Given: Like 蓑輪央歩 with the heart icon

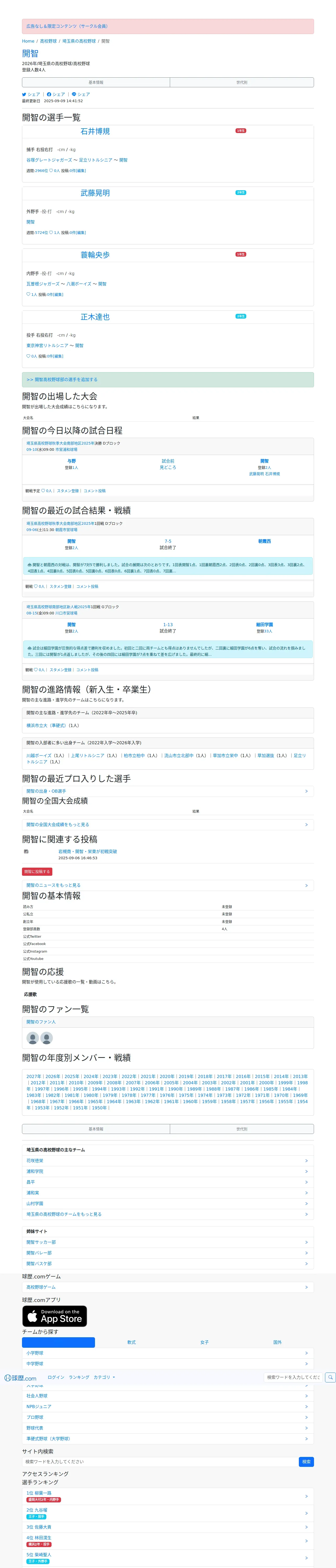Looking at the screenshot, I should pos(28,295).
